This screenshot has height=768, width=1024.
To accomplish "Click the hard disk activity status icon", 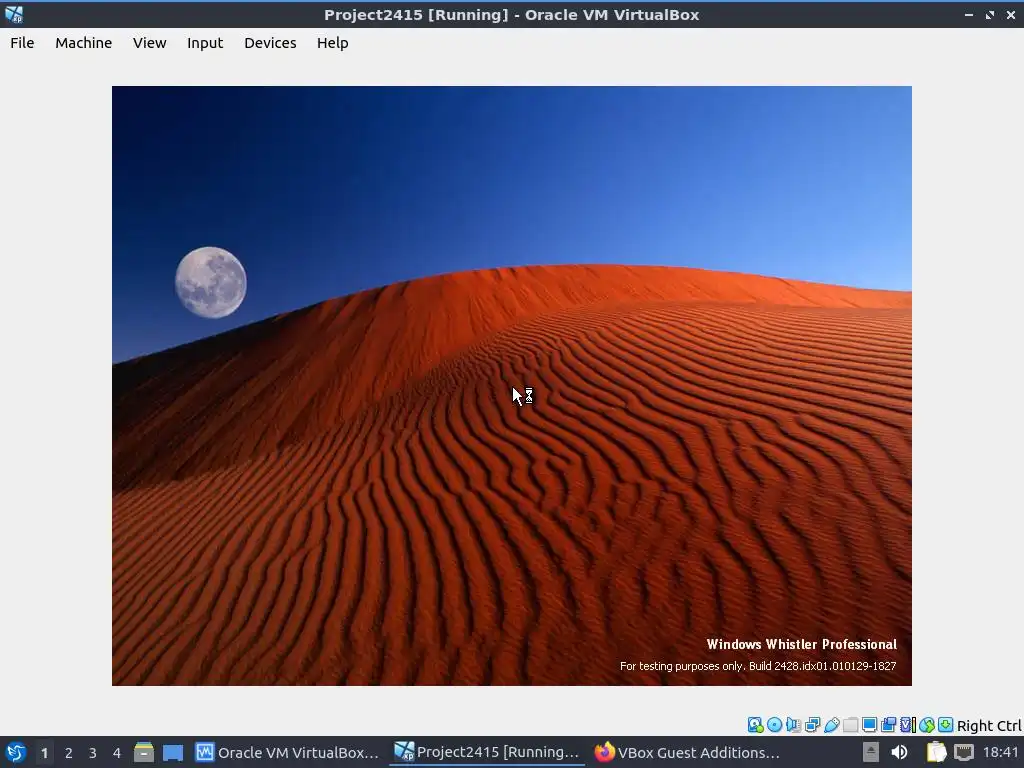I will point(756,725).
